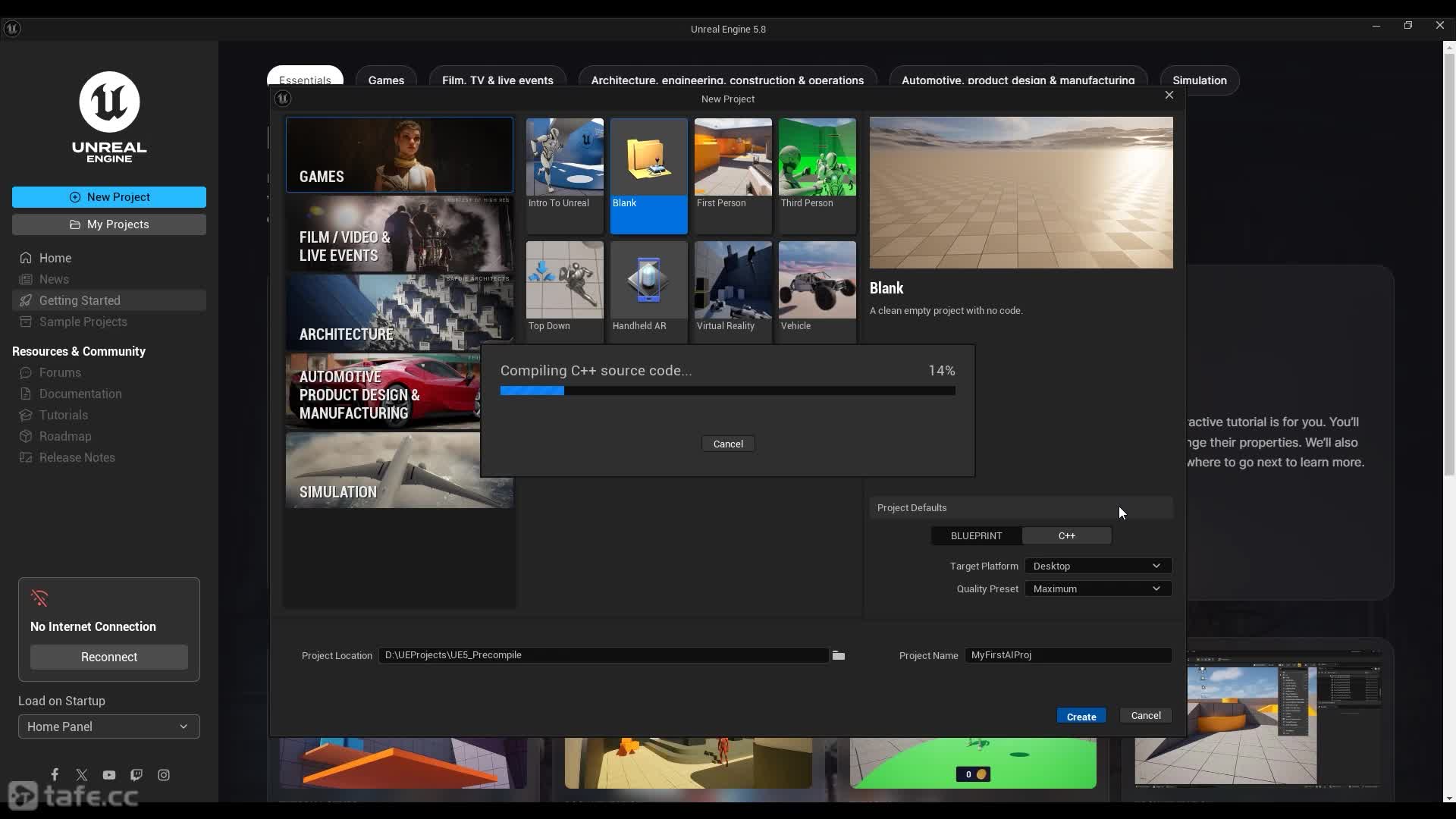Click the Project Location path field
The height and width of the screenshot is (819, 1456).
(x=604, y=655)
